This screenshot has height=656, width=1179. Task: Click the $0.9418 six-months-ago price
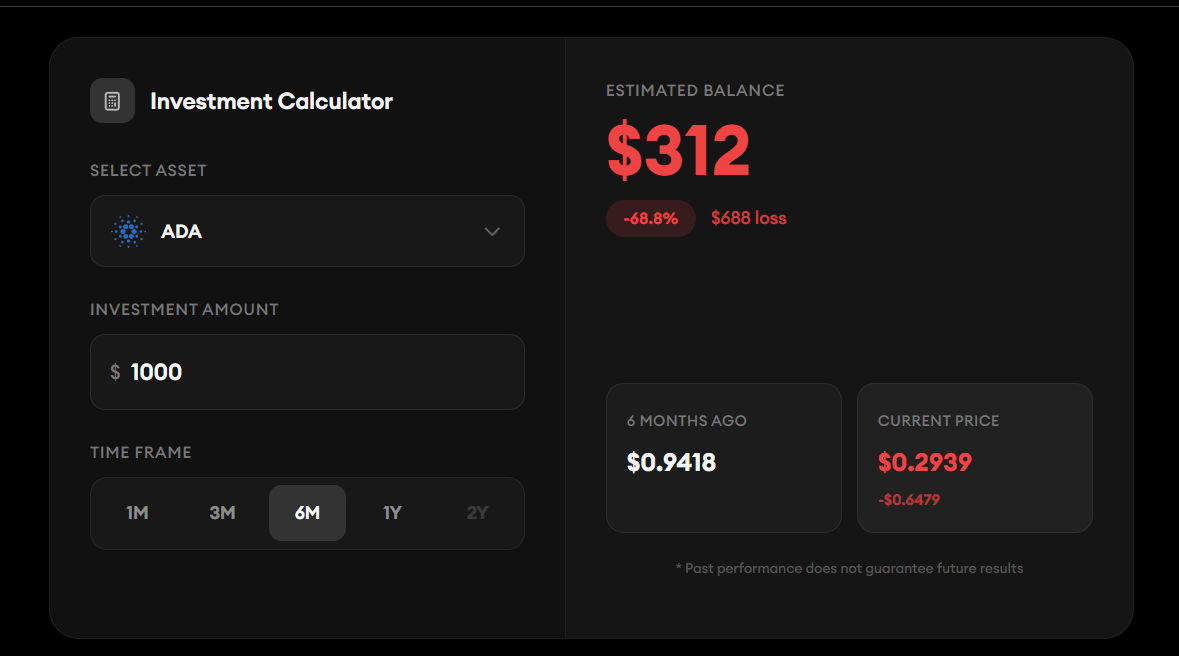[671, 462]
